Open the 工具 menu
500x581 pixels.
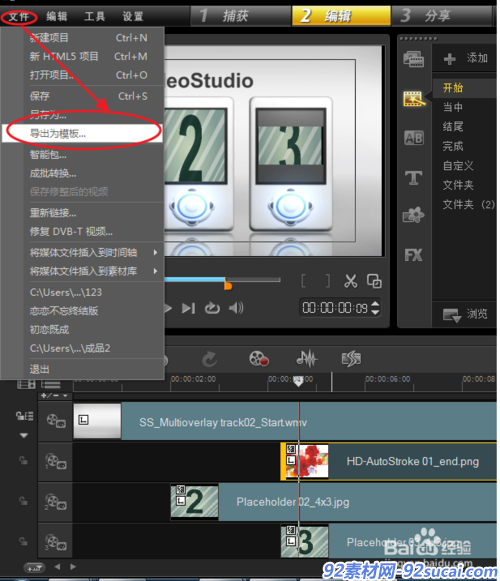(95, 16)
